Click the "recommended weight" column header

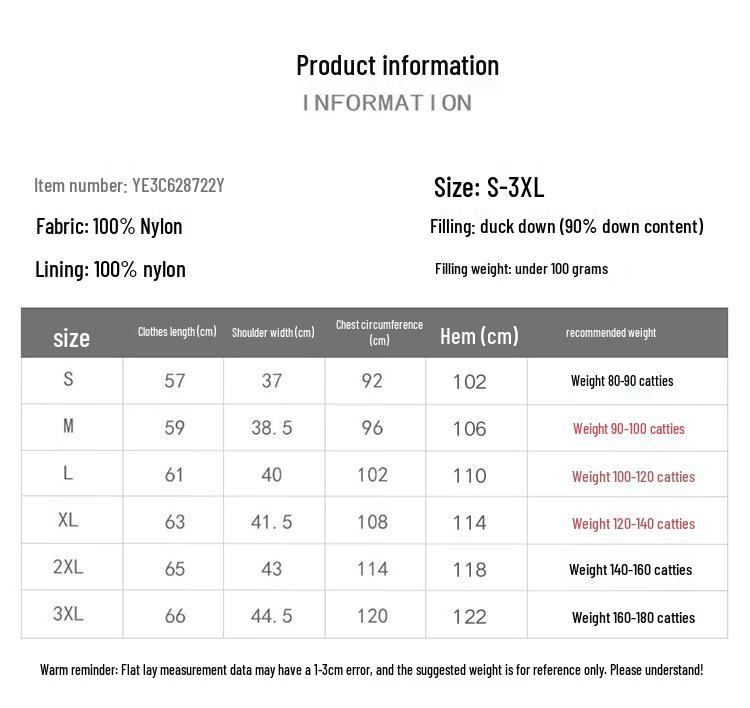coord(611,332)
